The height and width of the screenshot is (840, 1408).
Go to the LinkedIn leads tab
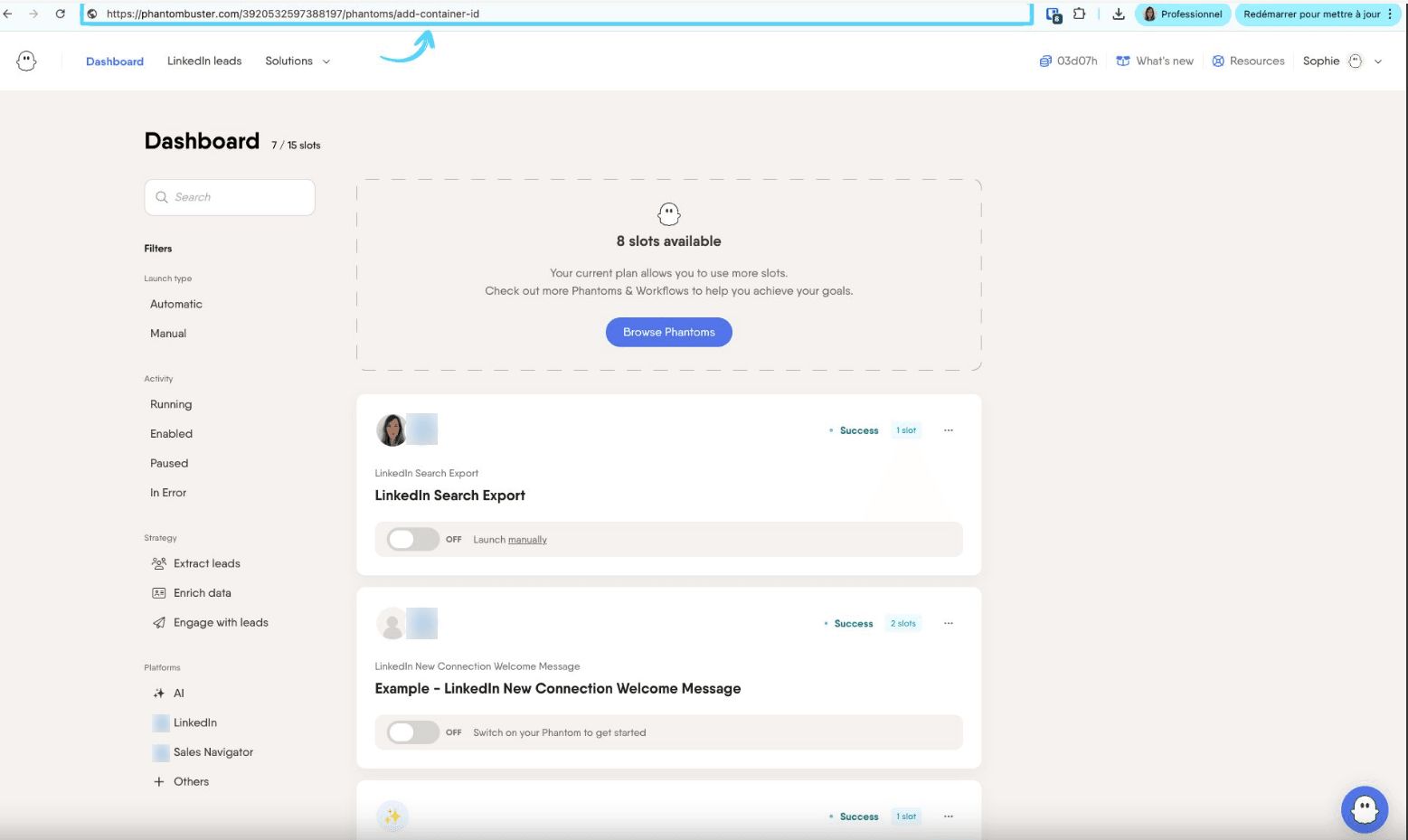[x=204, y=61]
